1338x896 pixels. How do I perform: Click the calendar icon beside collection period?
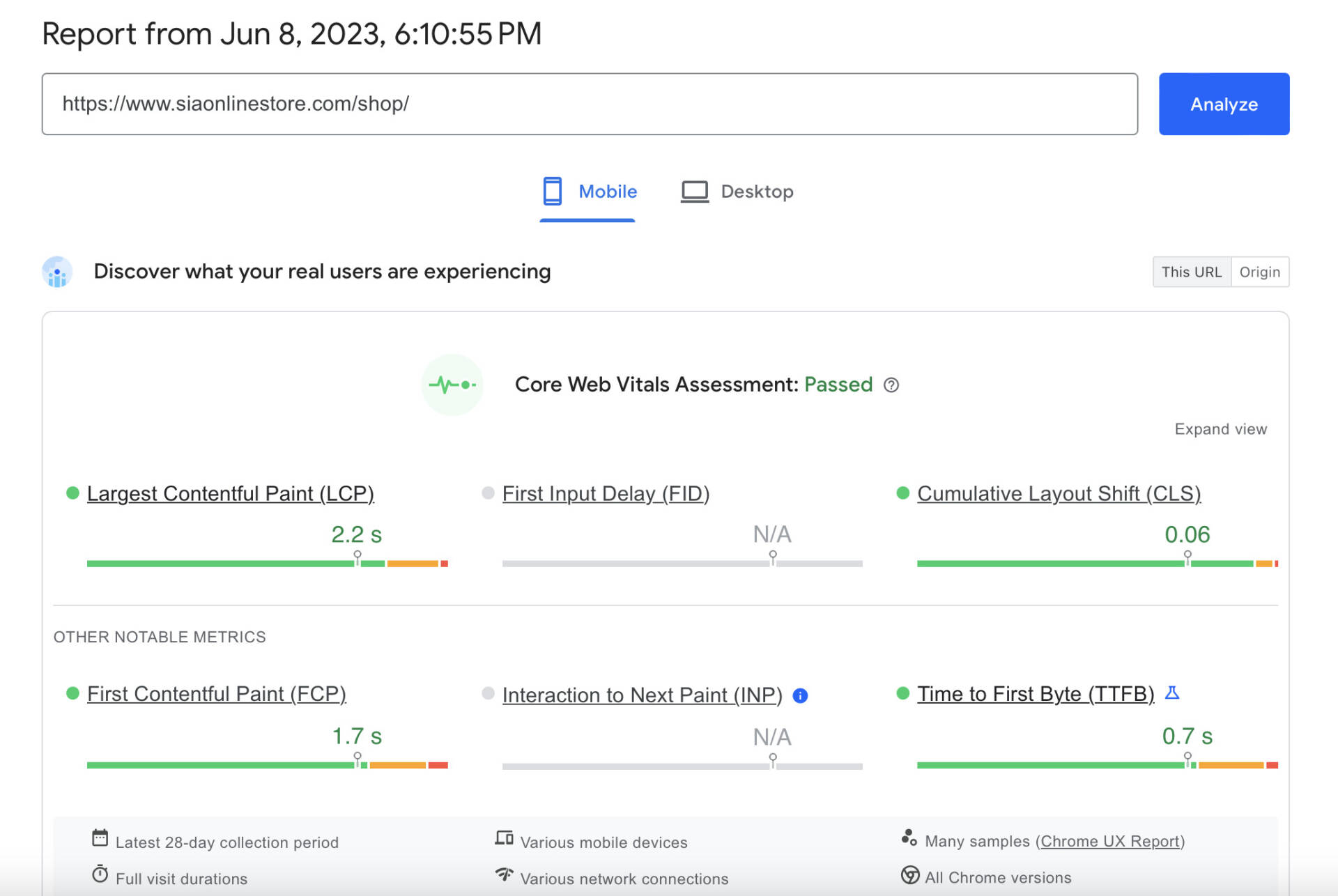pyautogui.click(x=100, y=838)
